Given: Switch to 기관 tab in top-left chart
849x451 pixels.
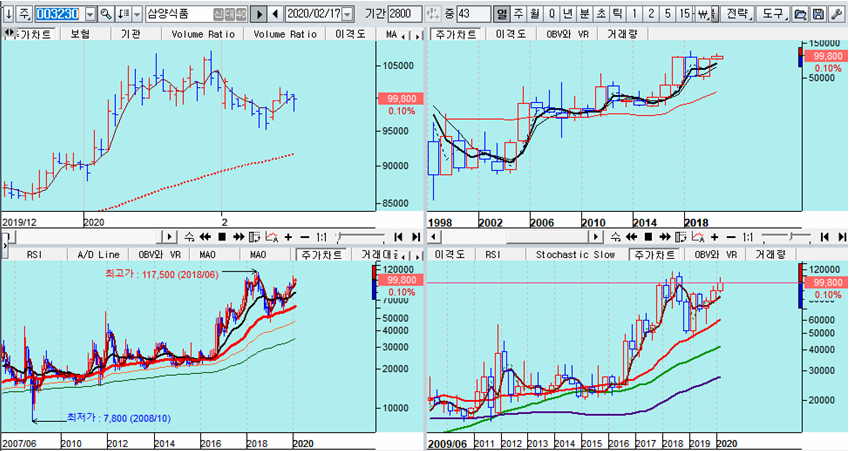Looking at the screenshot, I should click(131, 34).
